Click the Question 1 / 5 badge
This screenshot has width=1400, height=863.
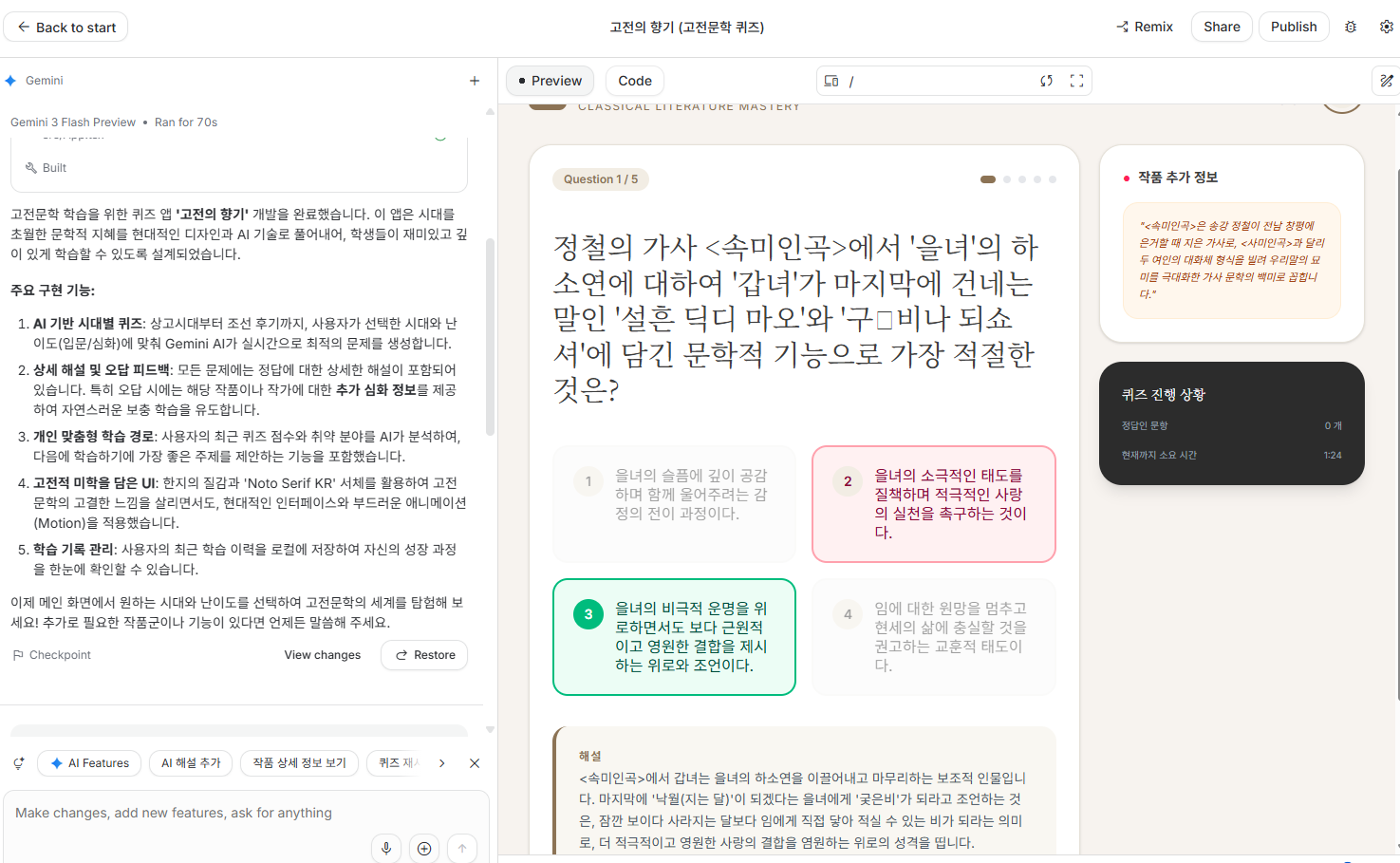click(601, 179)
